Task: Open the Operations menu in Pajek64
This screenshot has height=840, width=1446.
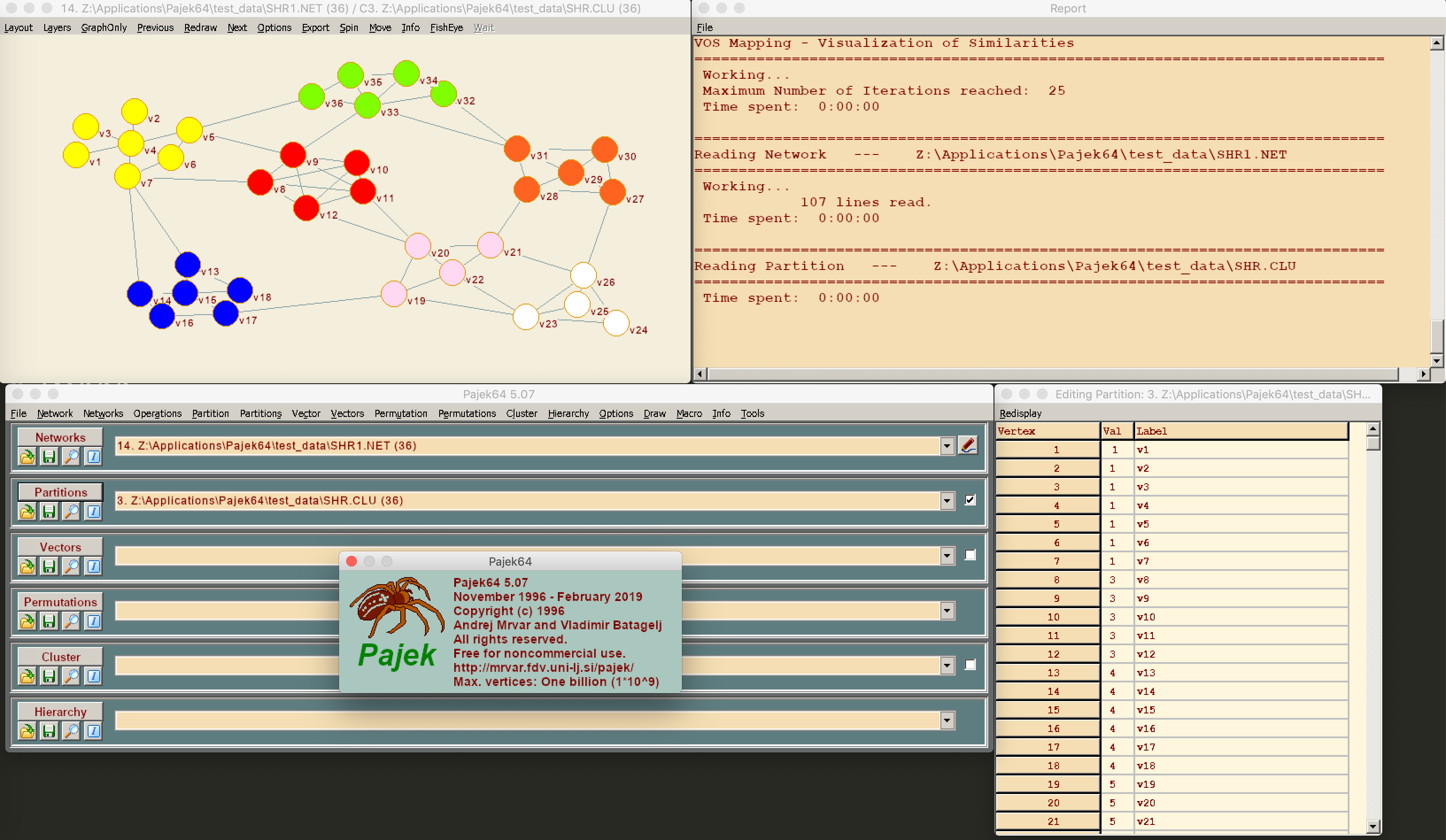Action: tap(157, 413)
